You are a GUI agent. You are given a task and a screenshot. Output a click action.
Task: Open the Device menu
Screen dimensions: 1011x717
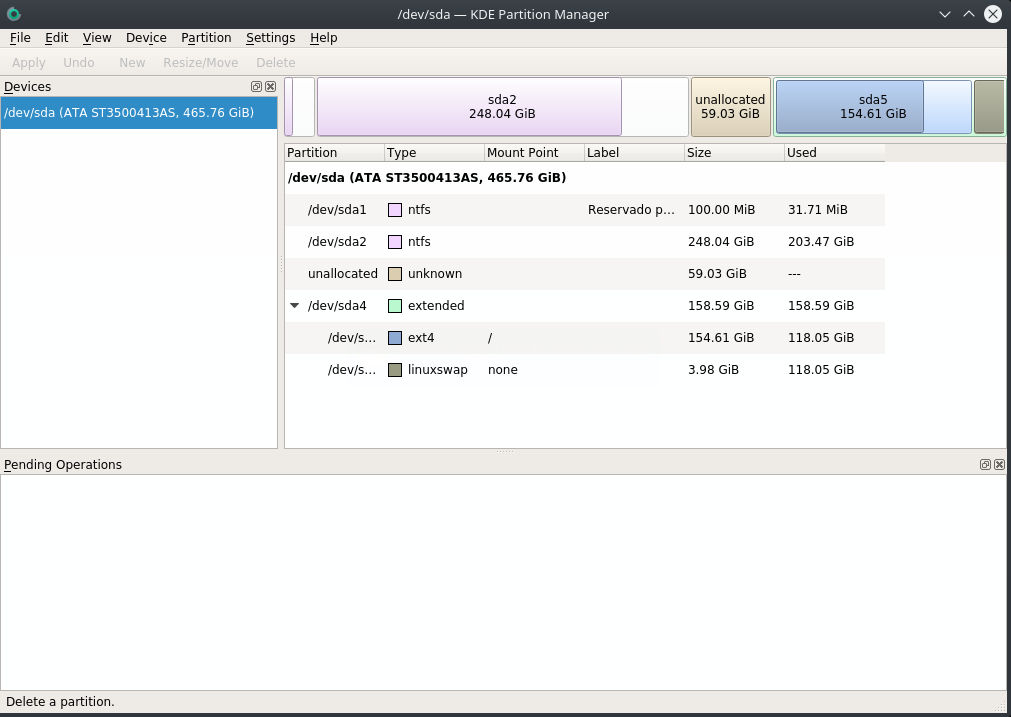146,38
